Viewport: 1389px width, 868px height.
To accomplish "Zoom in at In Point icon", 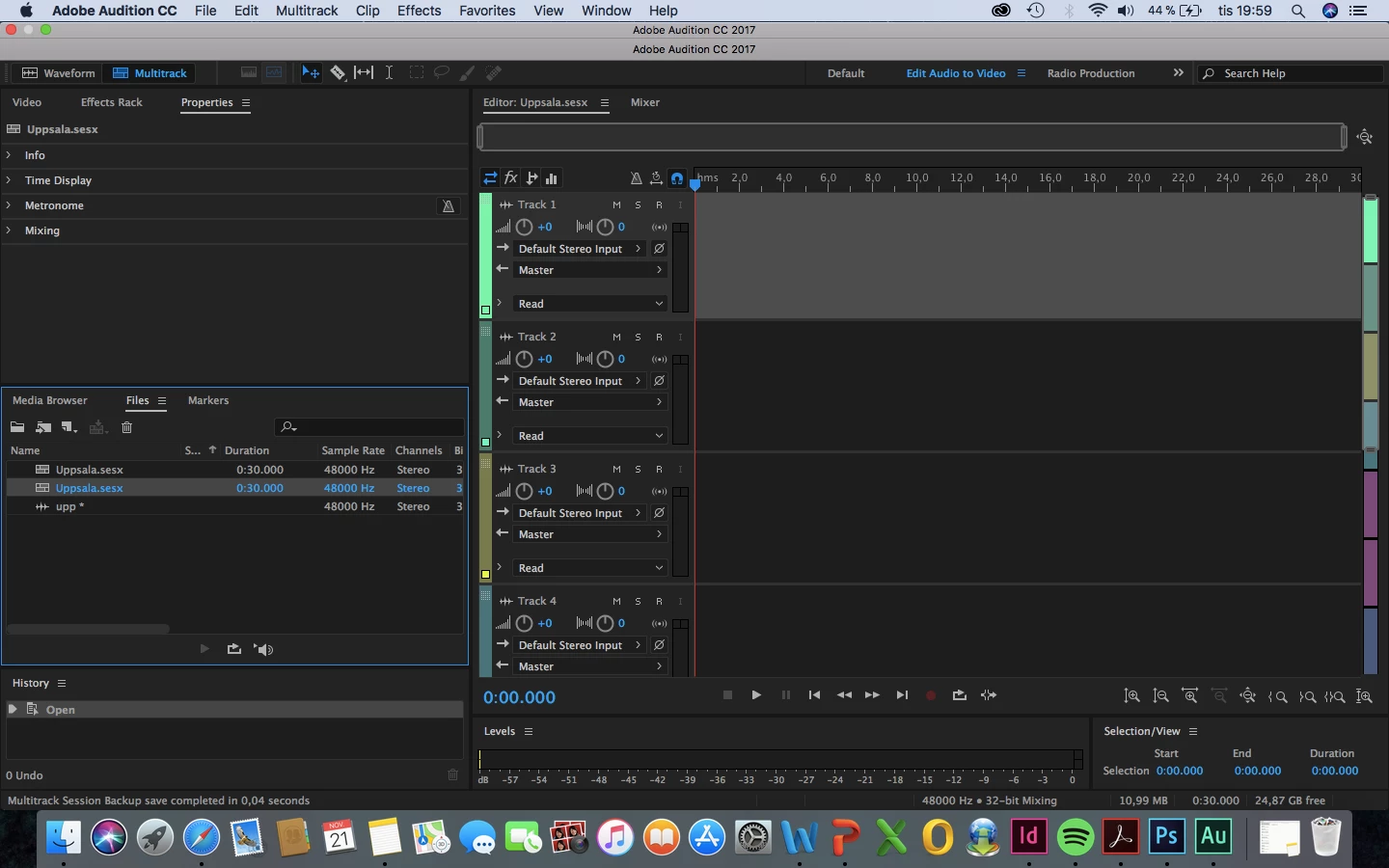I will 1278,696.
